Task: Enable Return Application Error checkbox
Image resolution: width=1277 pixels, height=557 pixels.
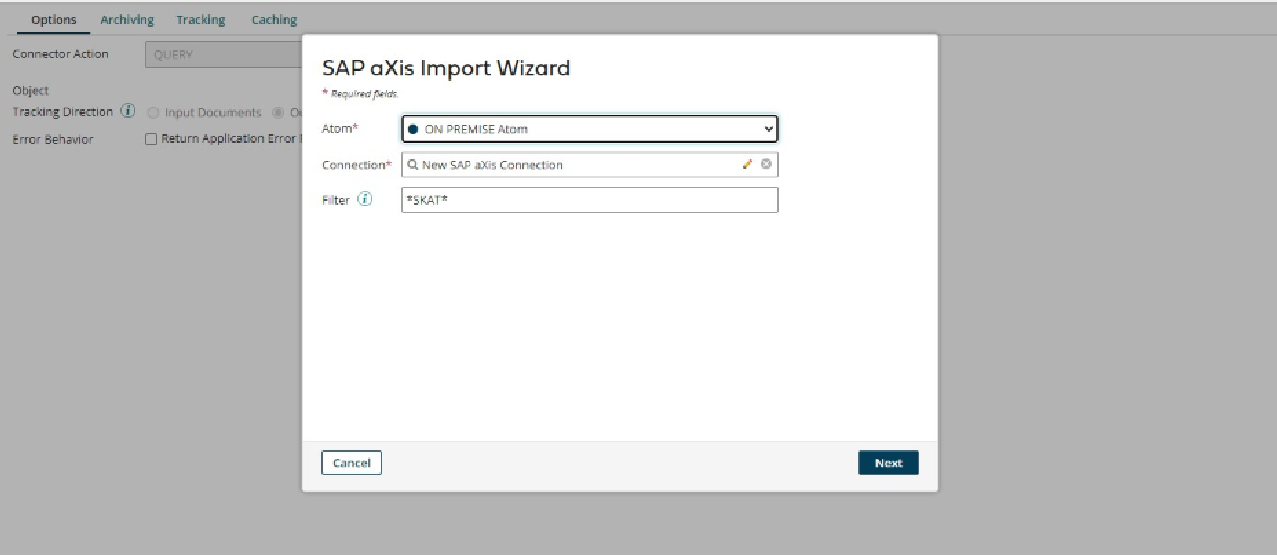Action: click(152, 139)
